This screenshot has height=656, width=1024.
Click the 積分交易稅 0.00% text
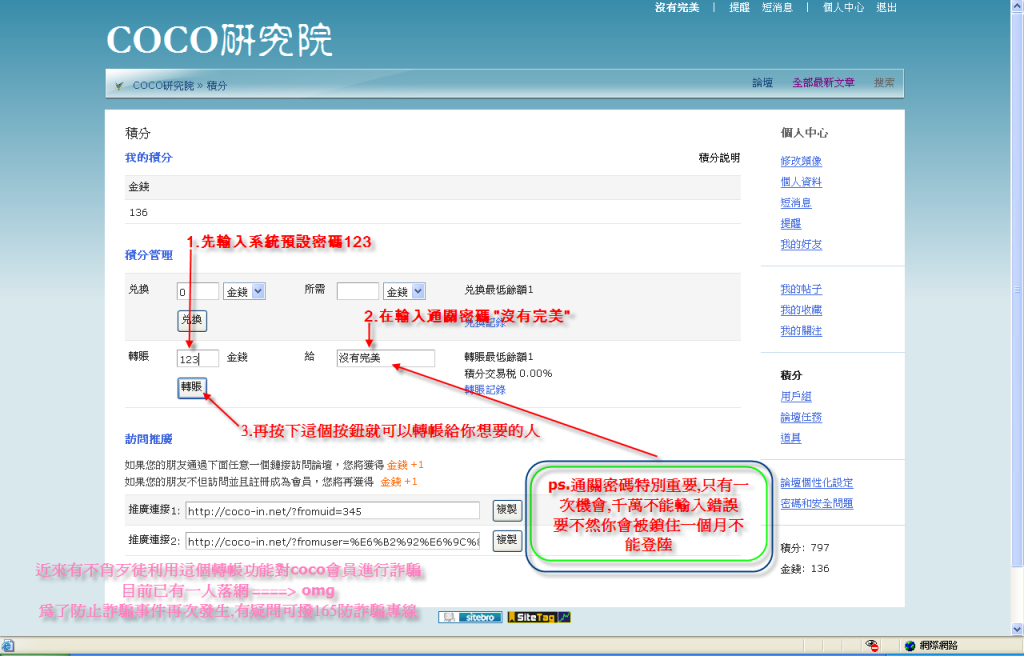click(x=508, y=374)
